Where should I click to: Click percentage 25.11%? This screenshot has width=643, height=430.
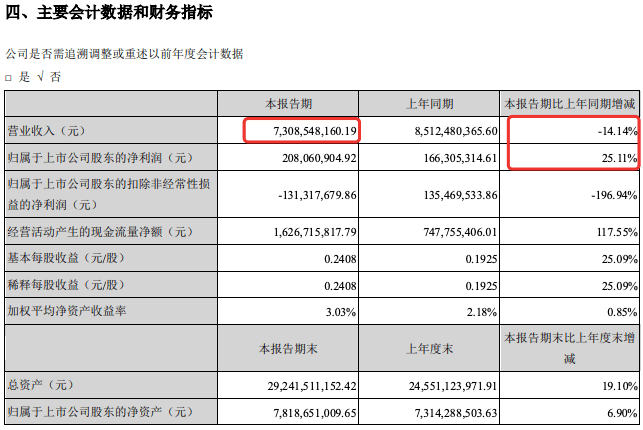point(620,158)
